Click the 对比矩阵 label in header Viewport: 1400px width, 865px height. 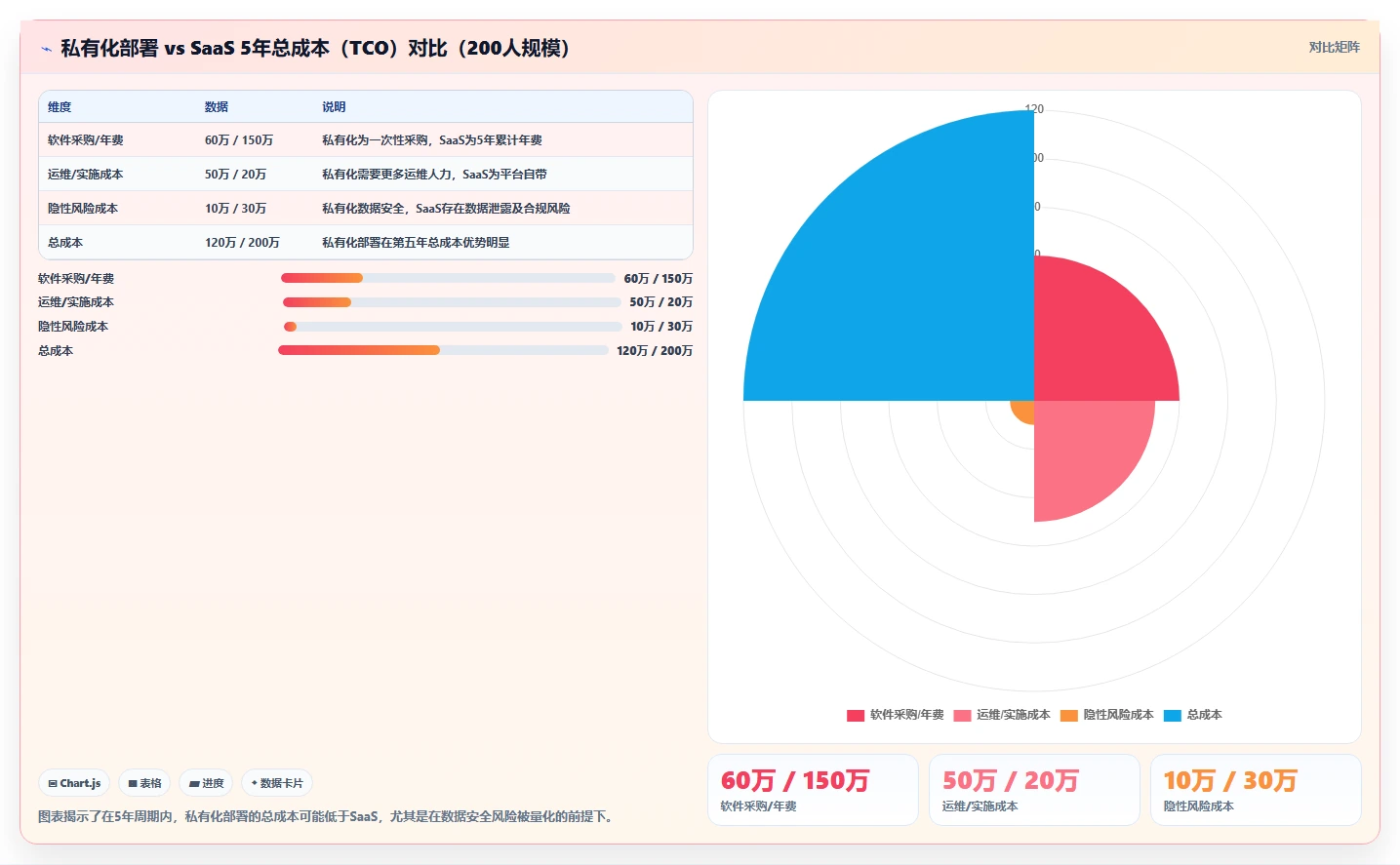coord(1334,47)
